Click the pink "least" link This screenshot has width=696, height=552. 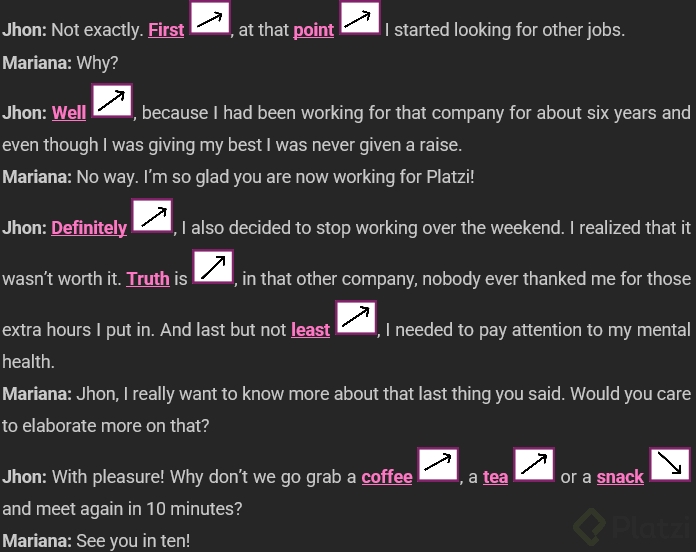pos(310,330)
